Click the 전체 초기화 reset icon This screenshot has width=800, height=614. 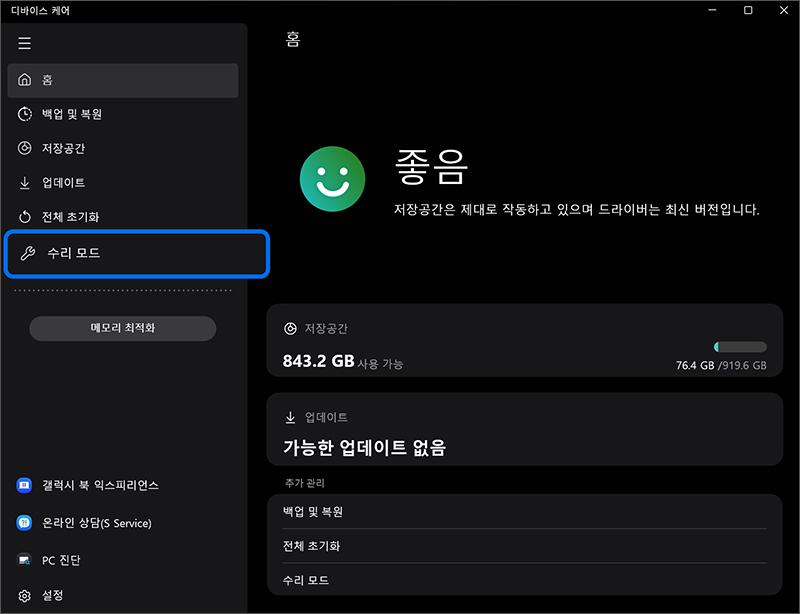23,216
